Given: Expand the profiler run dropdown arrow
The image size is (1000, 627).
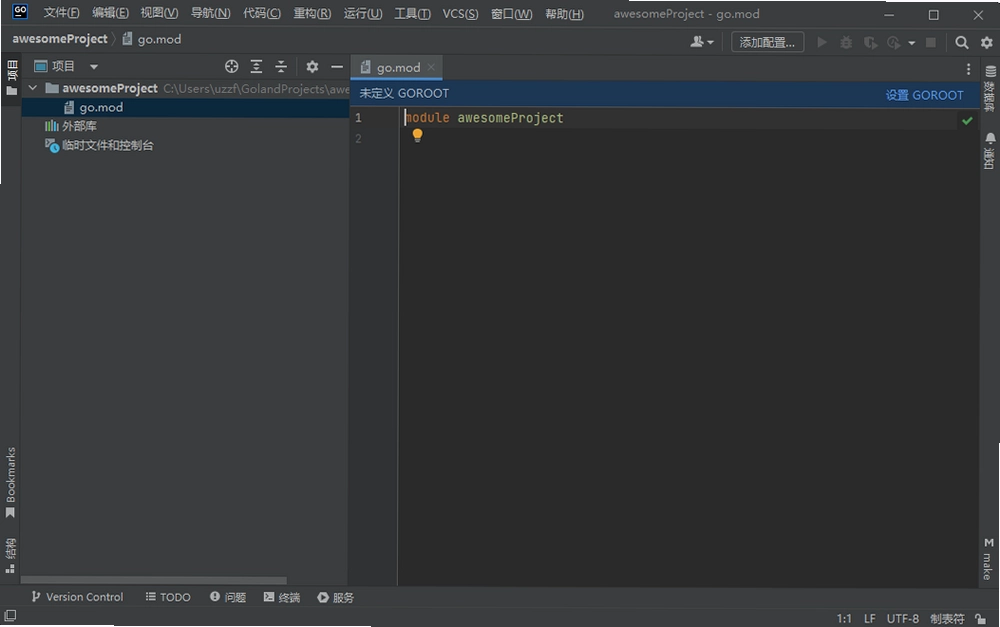Looking at the screenshot, I should click(911, 43).
